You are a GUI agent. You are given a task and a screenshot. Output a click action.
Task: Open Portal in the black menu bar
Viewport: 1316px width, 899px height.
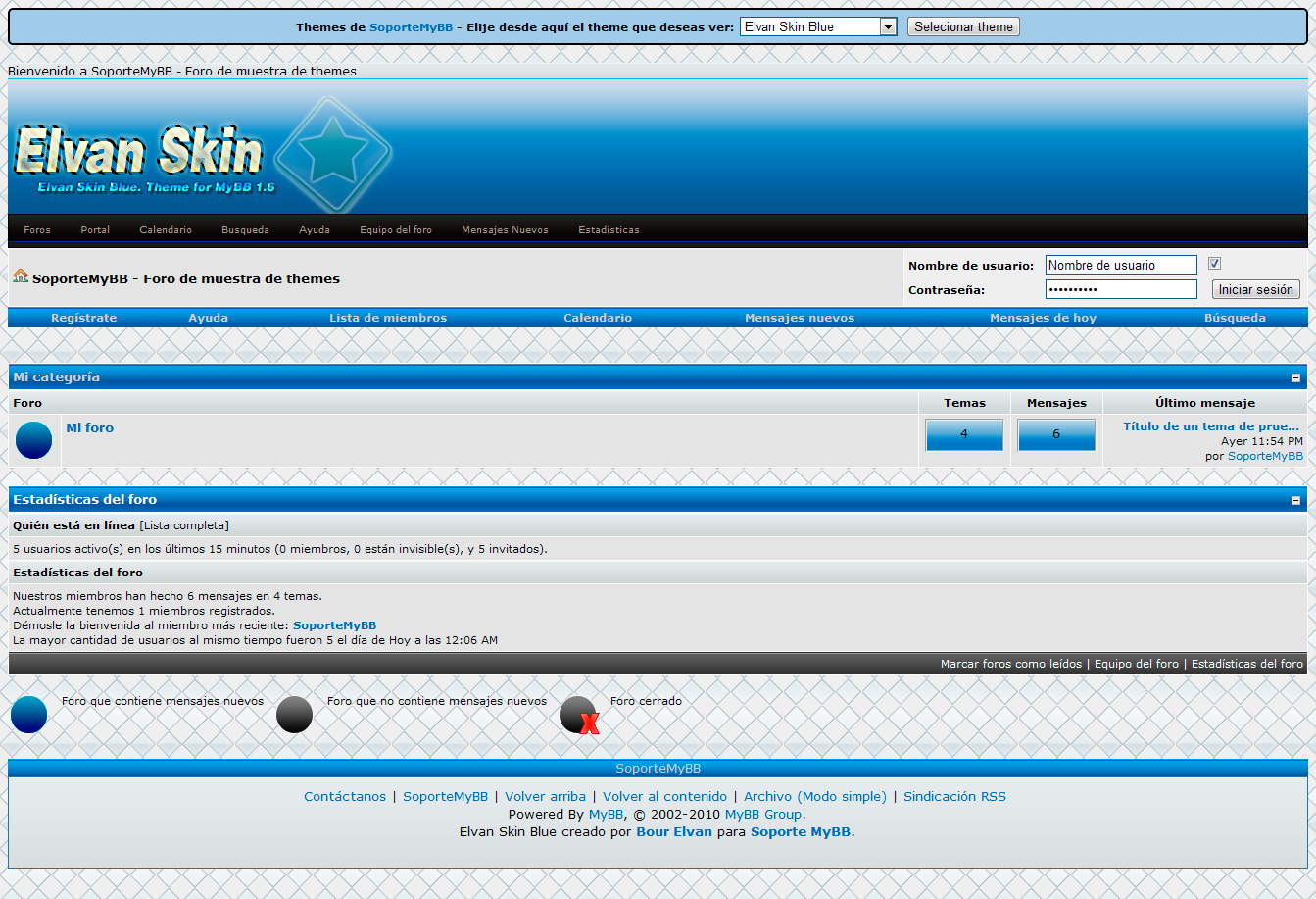(95, 230)
